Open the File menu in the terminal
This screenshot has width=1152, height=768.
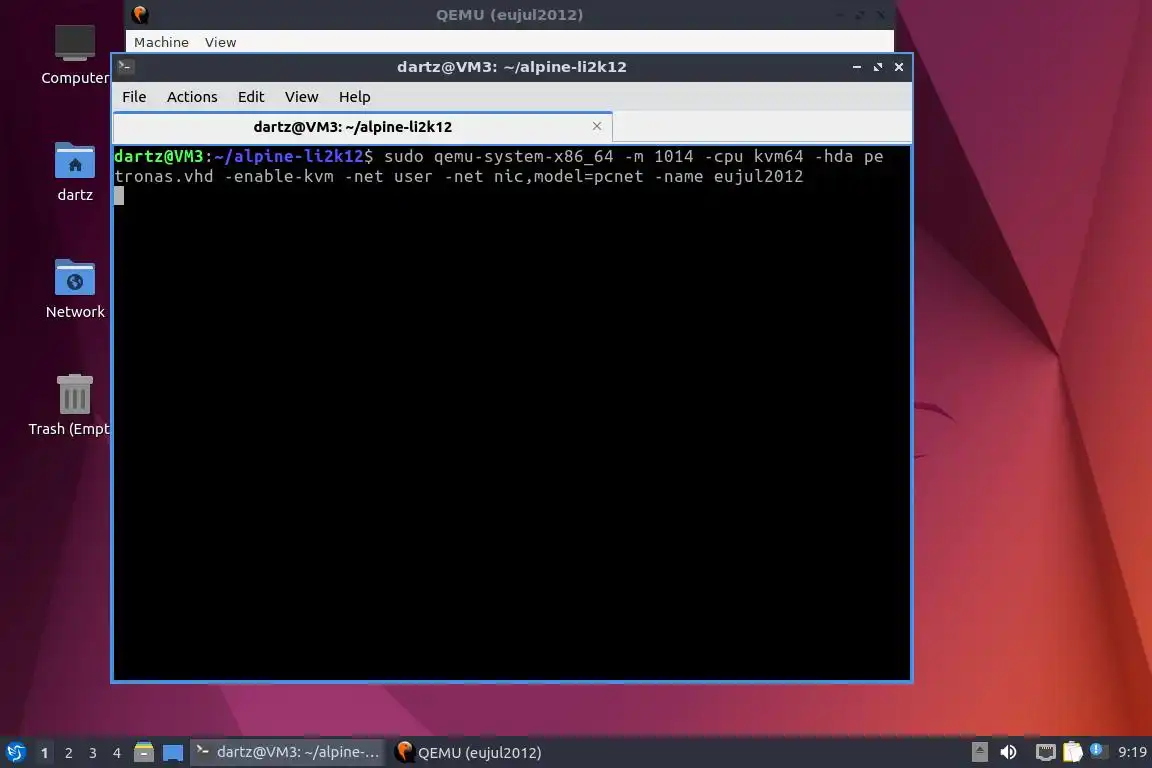click(134, 97)
